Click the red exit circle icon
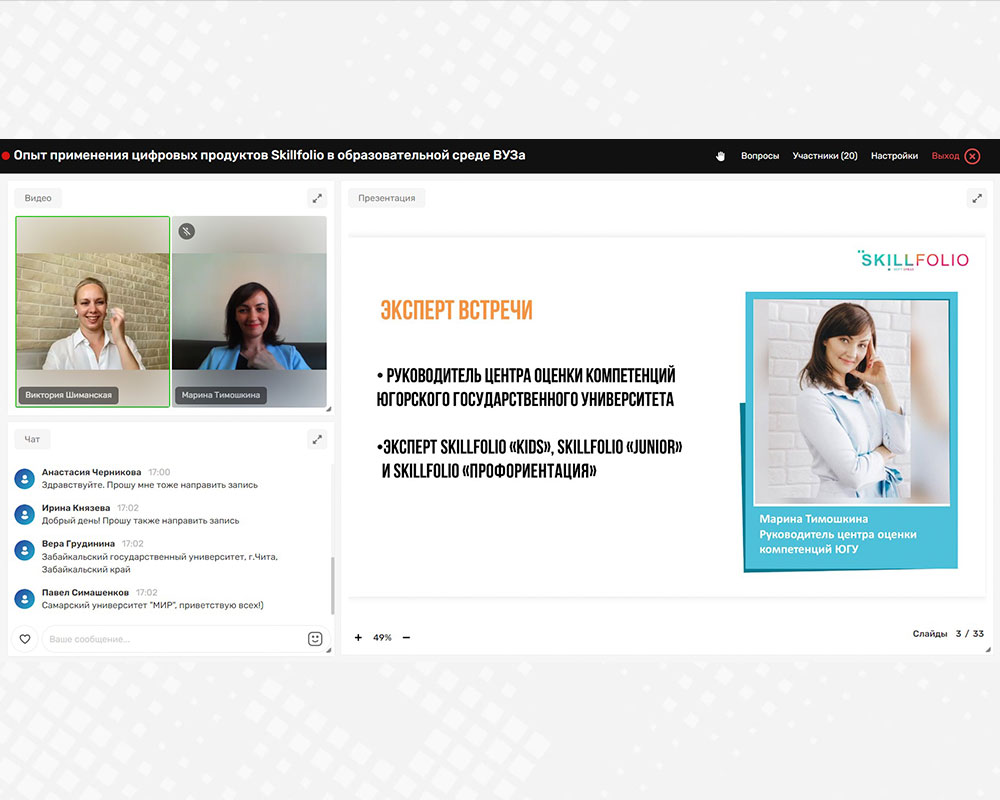The width and height of the screenshot is (1000, 800). (973, 156)
